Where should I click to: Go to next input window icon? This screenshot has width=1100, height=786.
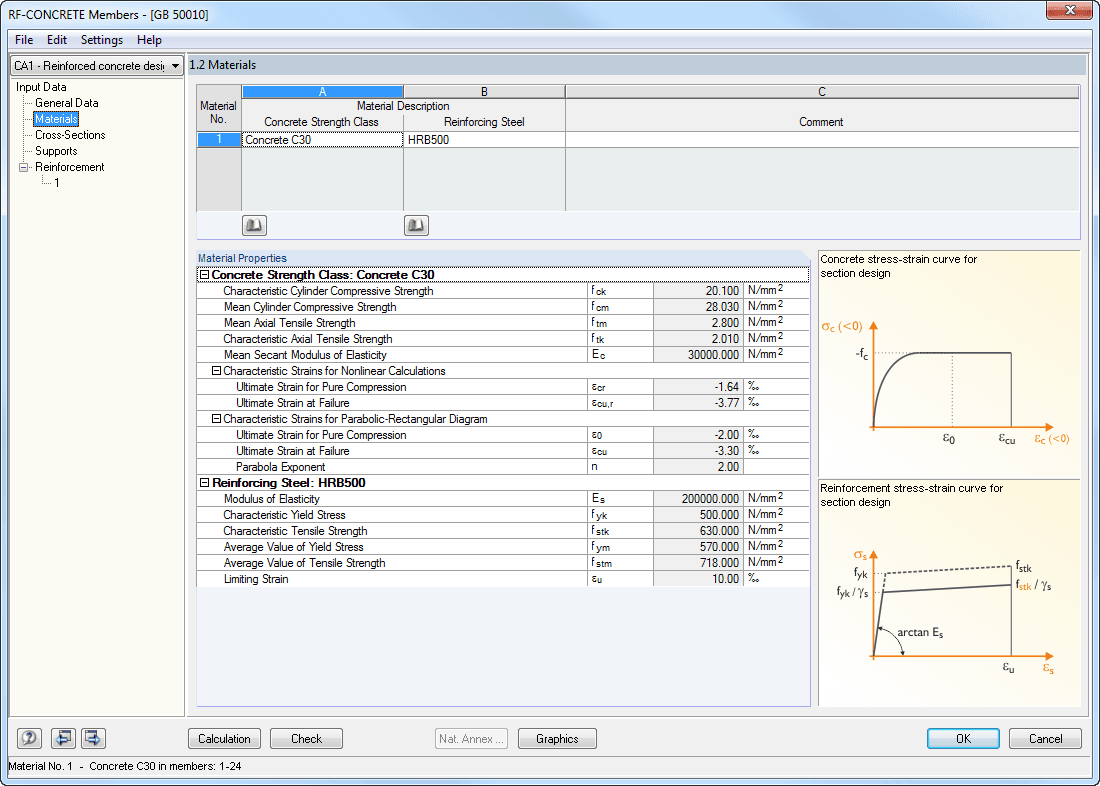point(93,738)
